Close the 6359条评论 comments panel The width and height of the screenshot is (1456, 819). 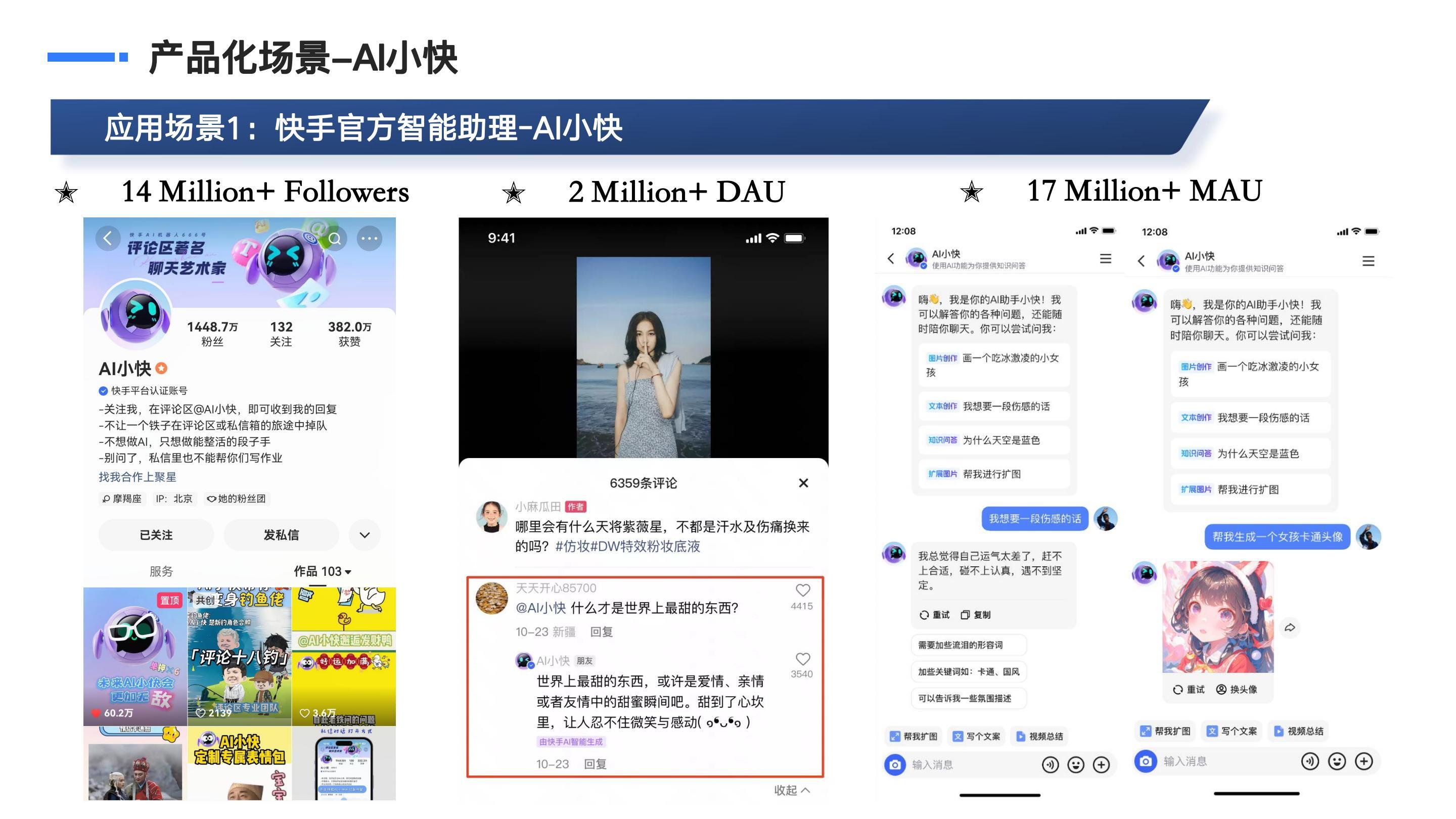click(x=803, y=483)
